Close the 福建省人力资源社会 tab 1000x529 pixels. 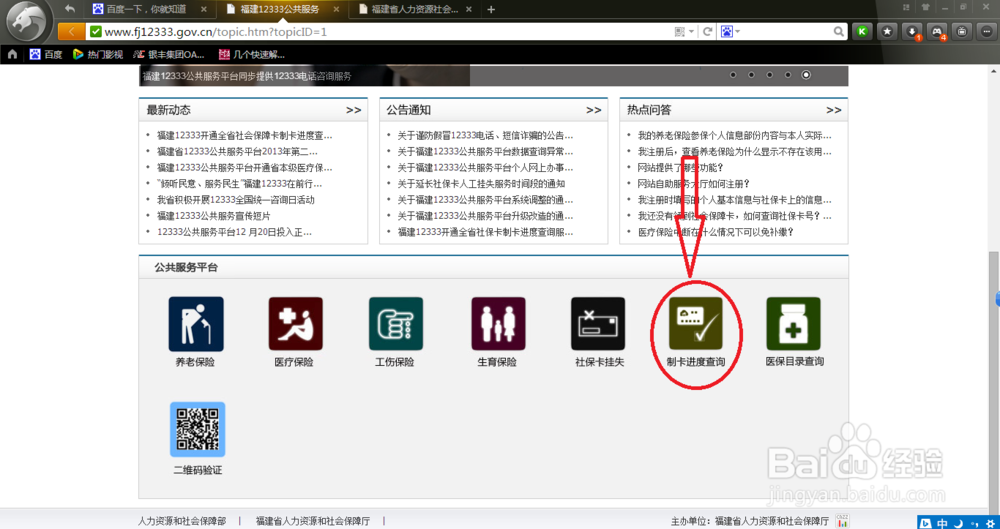pyautogui.click(x=470, y=10)
